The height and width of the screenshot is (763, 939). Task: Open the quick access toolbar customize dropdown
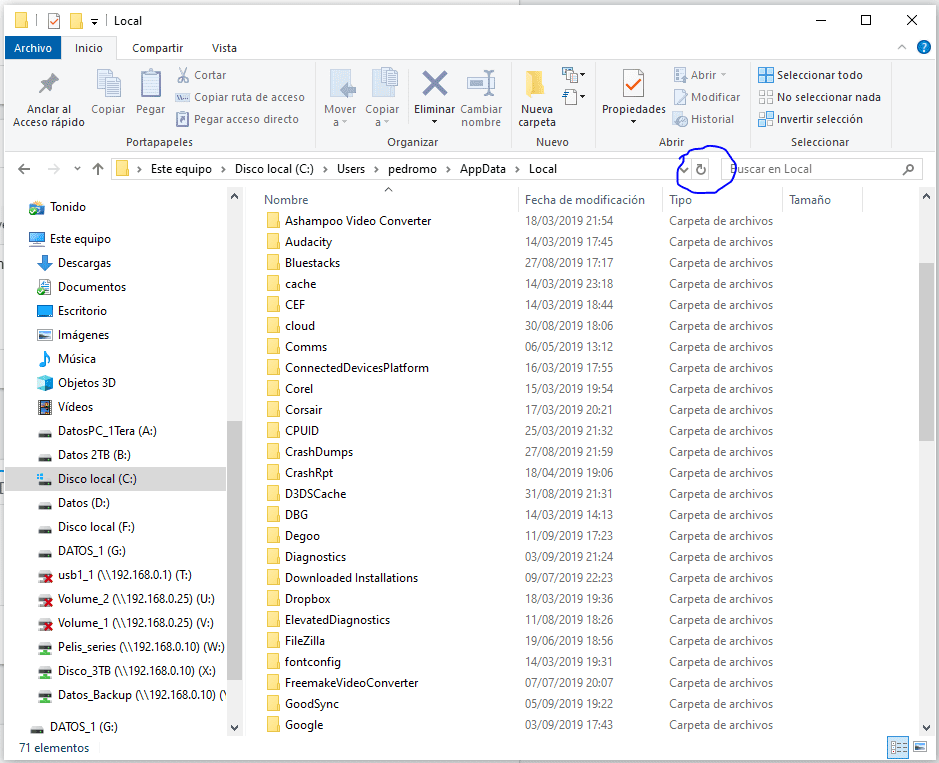(94, 22)
